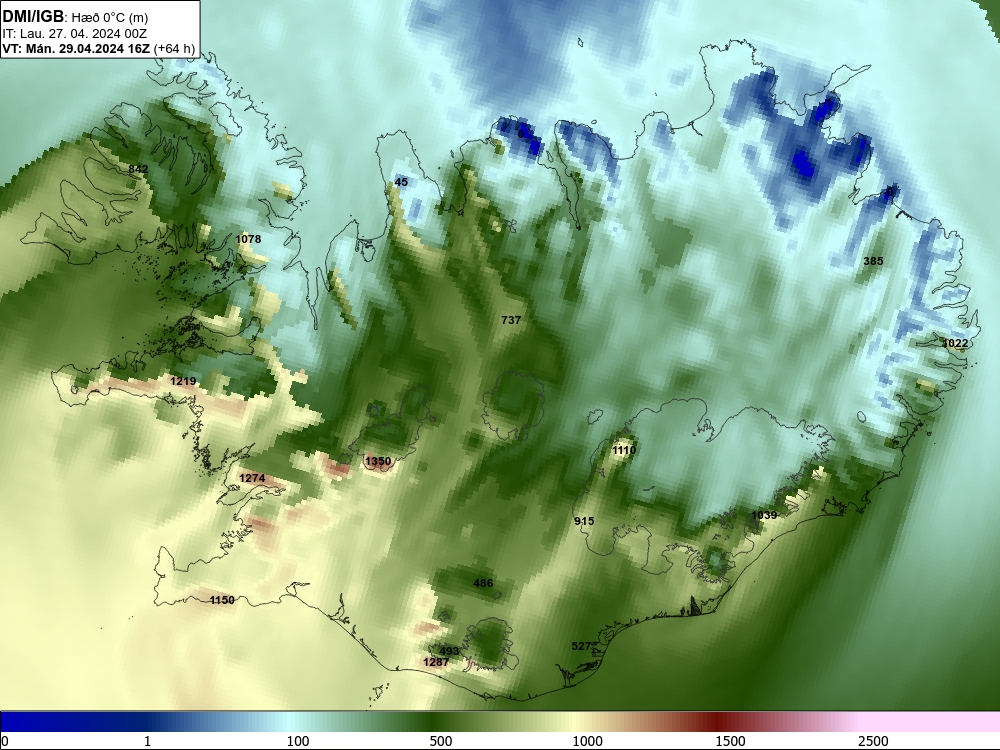Click the map value 842
The image size is (1000, 750).
(x=138, y=169)
